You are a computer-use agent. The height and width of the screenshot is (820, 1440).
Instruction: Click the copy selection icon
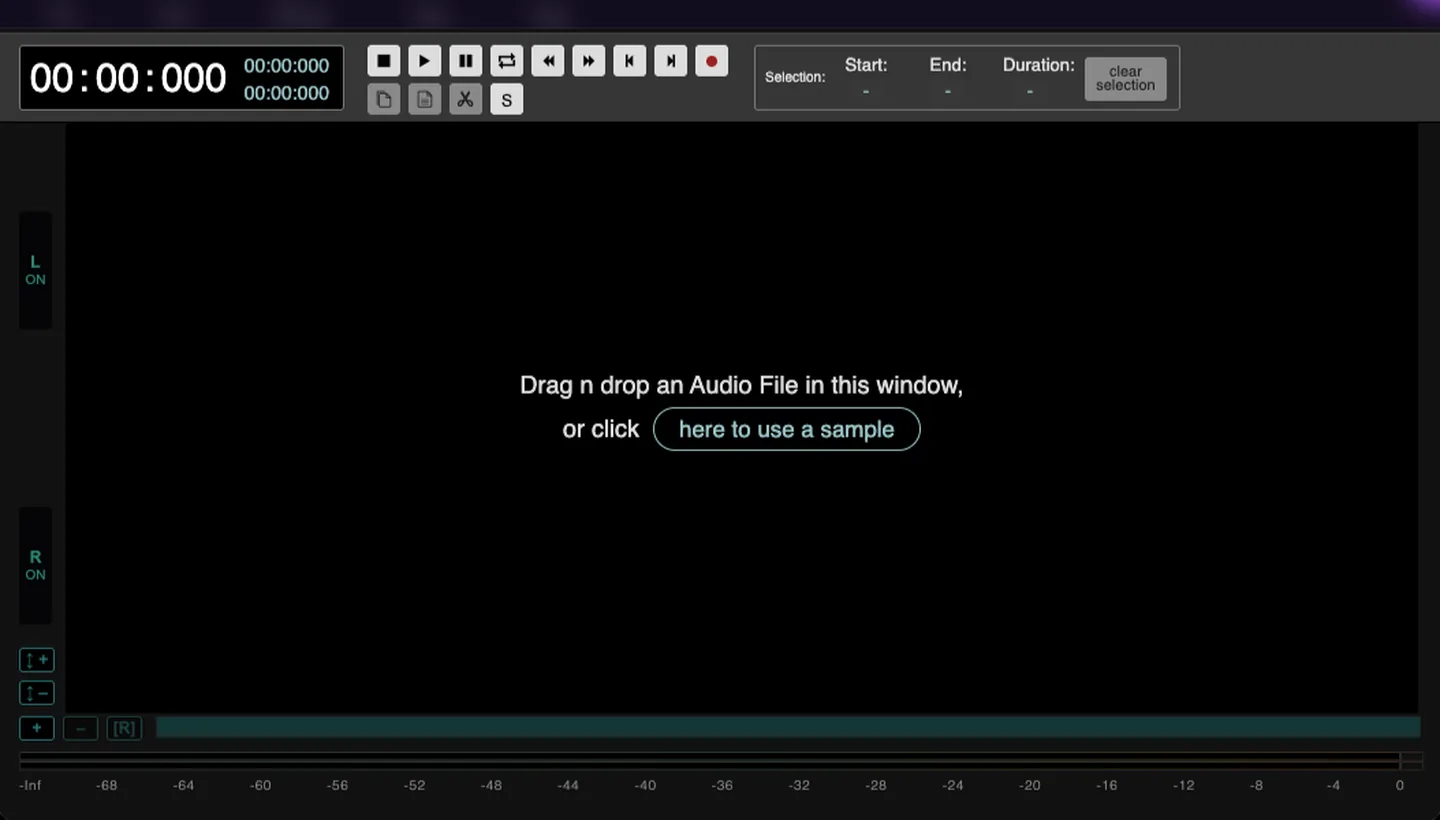[383, 99]
